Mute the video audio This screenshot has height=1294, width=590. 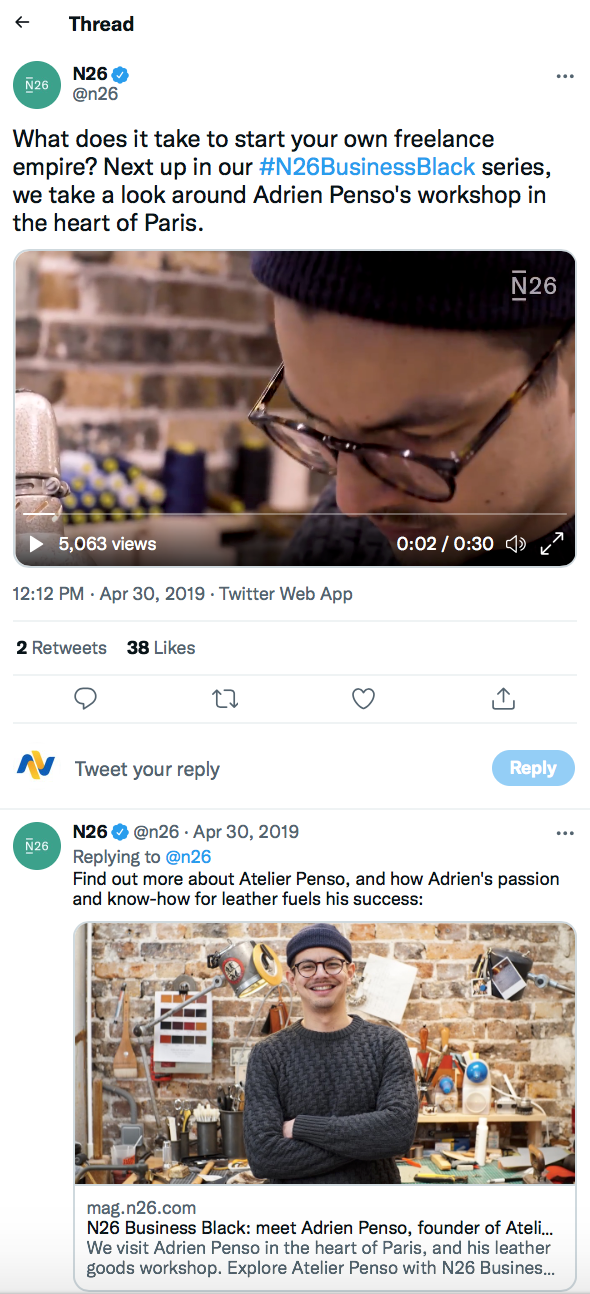coord(516,544)
